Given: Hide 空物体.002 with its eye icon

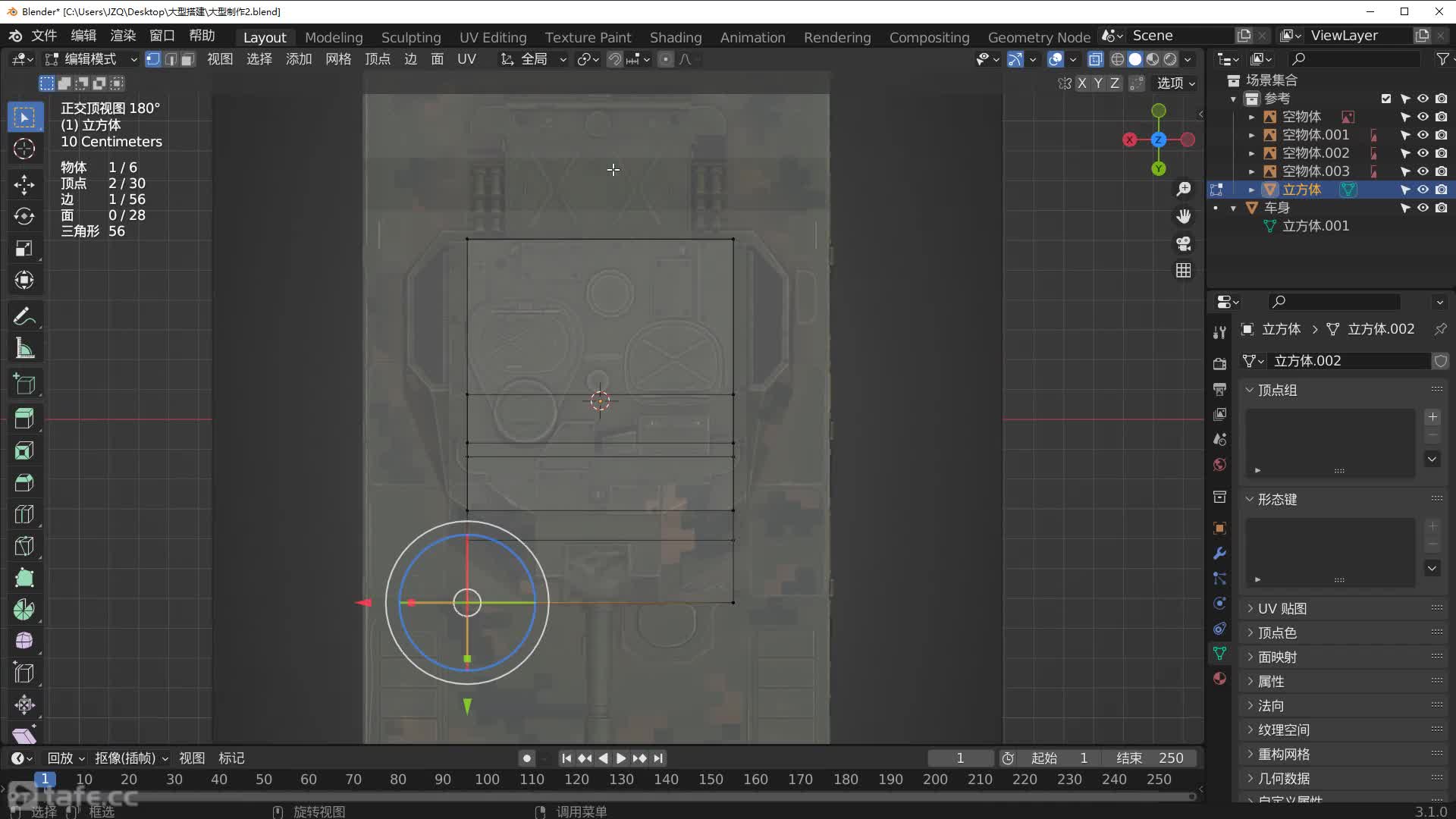Looking at the screenshot, I should (x=1423, y=153).
